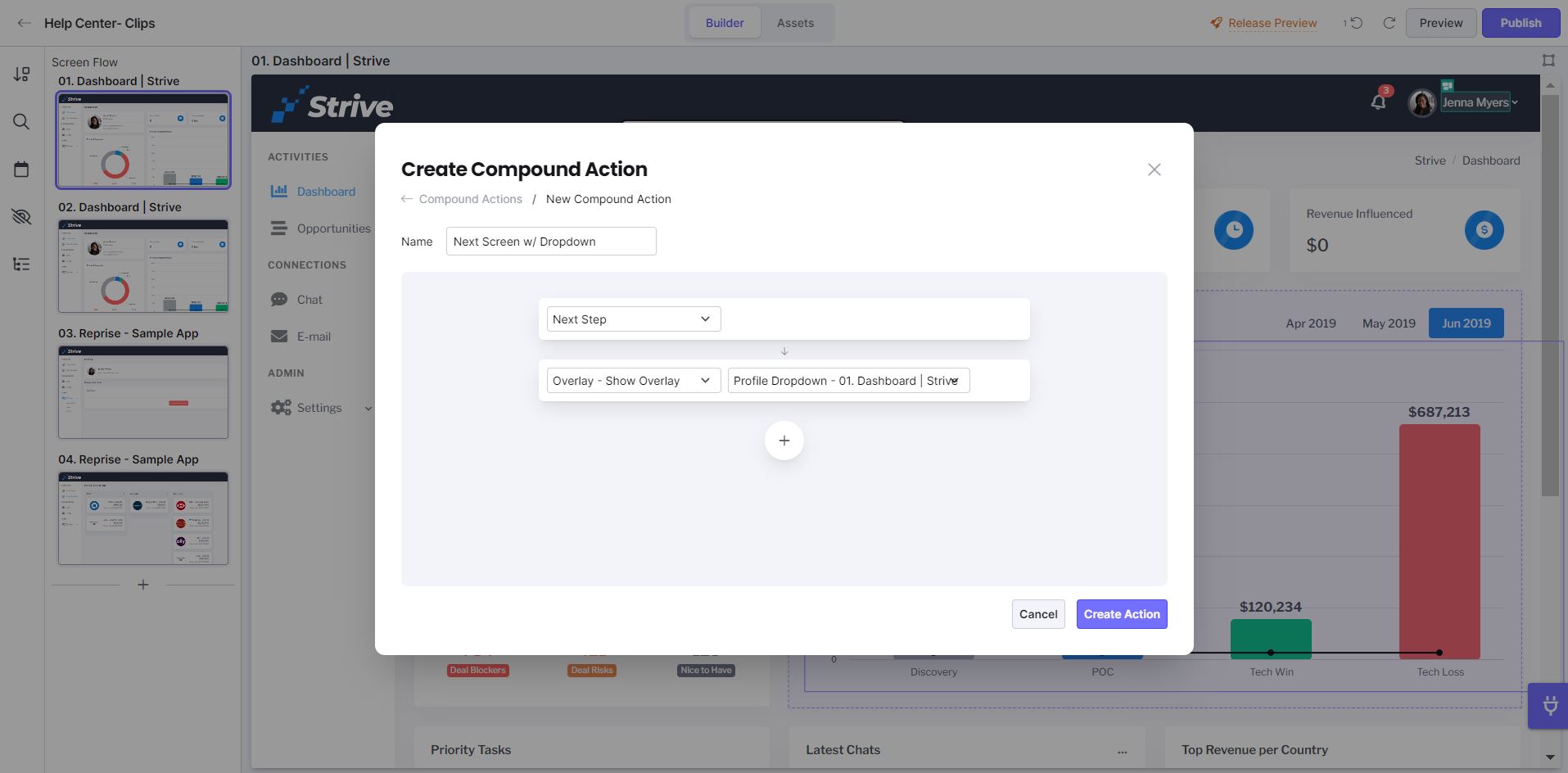Click the fullscreen frame icon at top right
Screen dimensions: 1568x773
1548,61
